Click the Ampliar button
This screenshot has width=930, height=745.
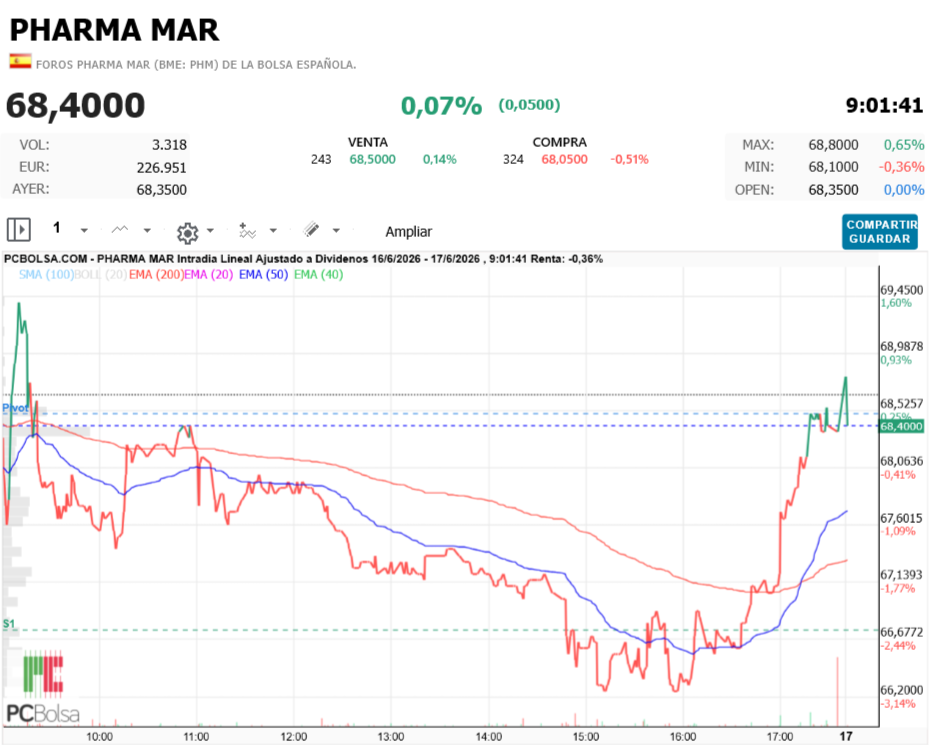click(408, 231)
